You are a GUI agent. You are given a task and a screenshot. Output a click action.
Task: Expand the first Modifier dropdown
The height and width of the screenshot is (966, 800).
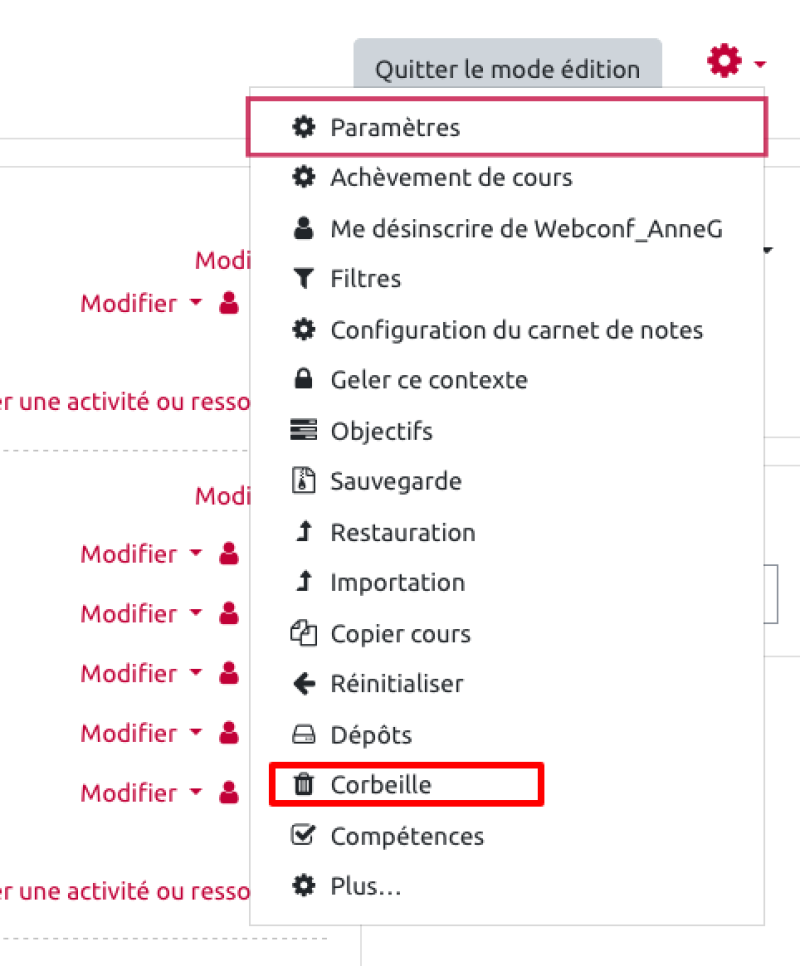tap(140, 303)
